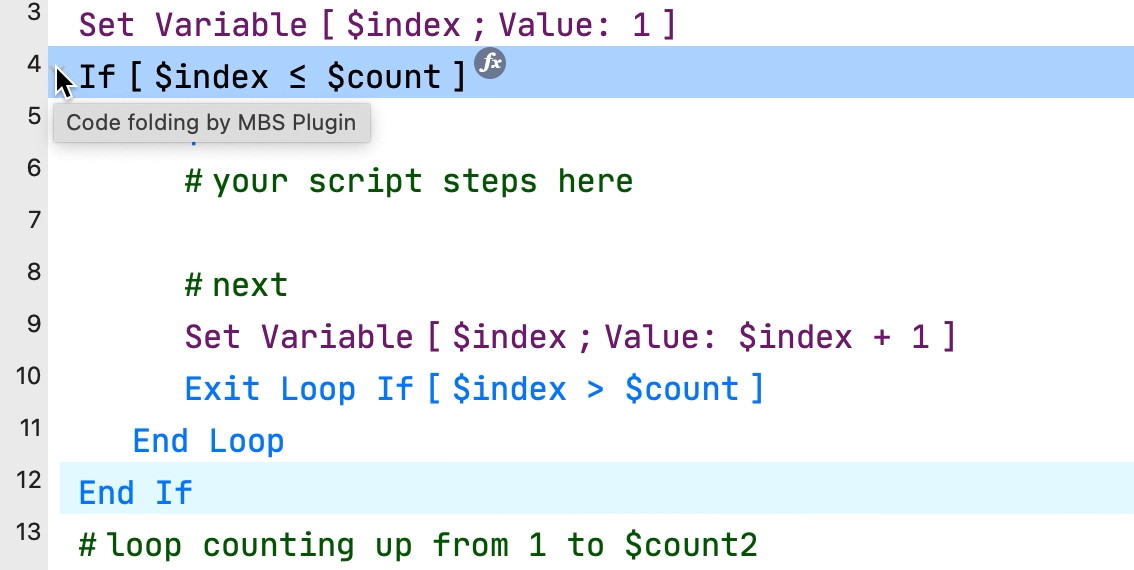The image size is (1134, 570).
Task: Open the fx calculation icon on line 4
Action: 490,63
